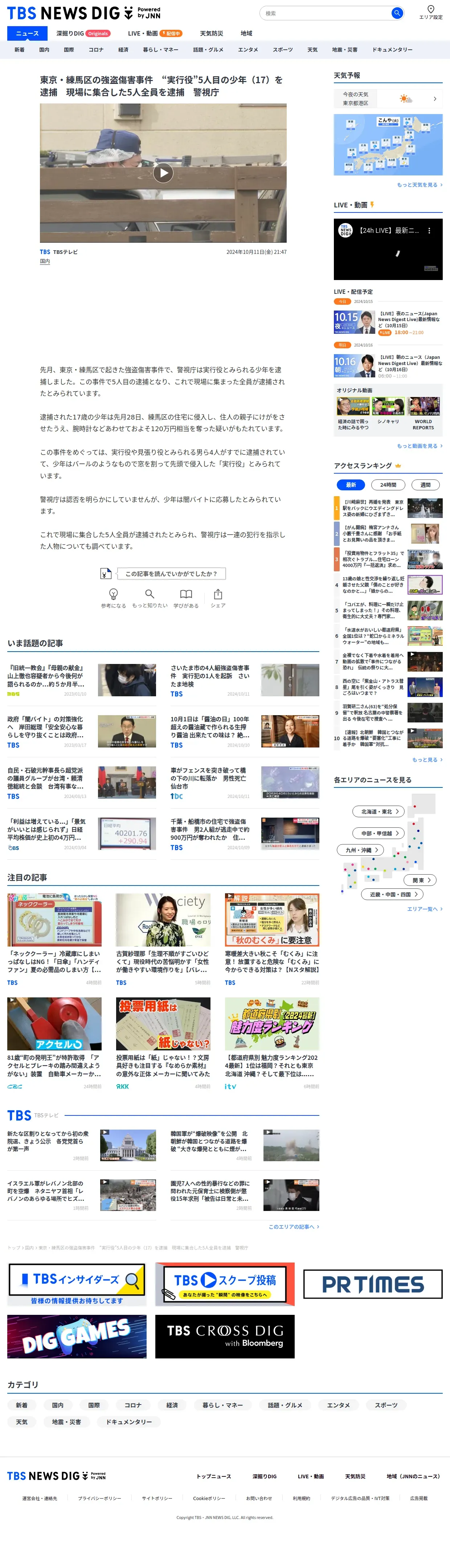This screenshot has height=1568, width=450.
Task: Select 24時間 ranking tab
Action: coord(388,485)
